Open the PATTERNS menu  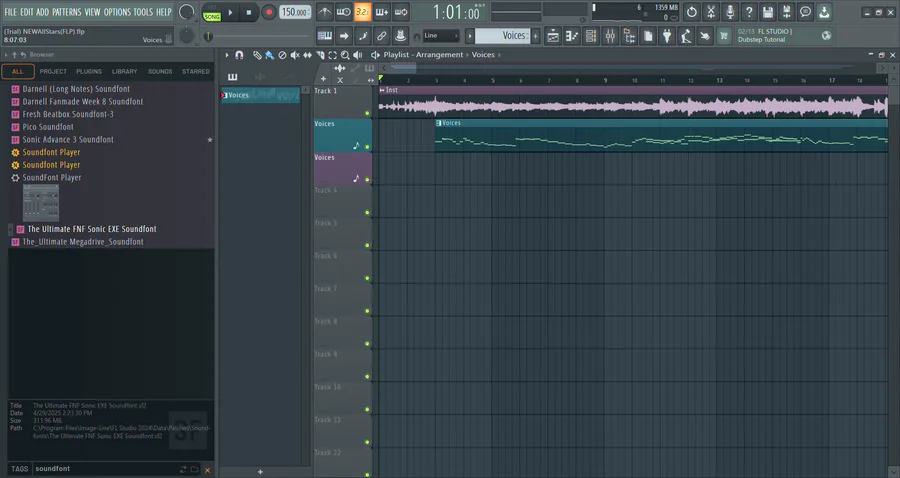67,11
